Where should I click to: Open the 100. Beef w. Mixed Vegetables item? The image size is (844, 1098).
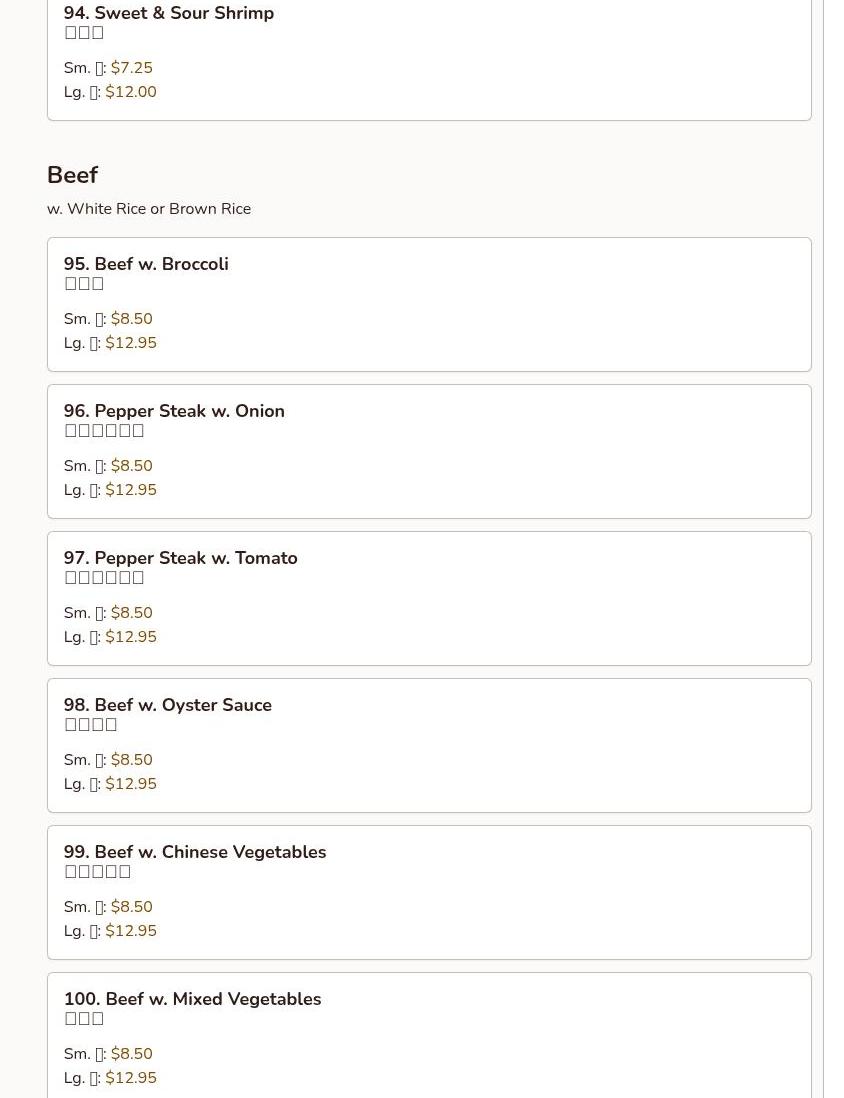pos(192,999)
